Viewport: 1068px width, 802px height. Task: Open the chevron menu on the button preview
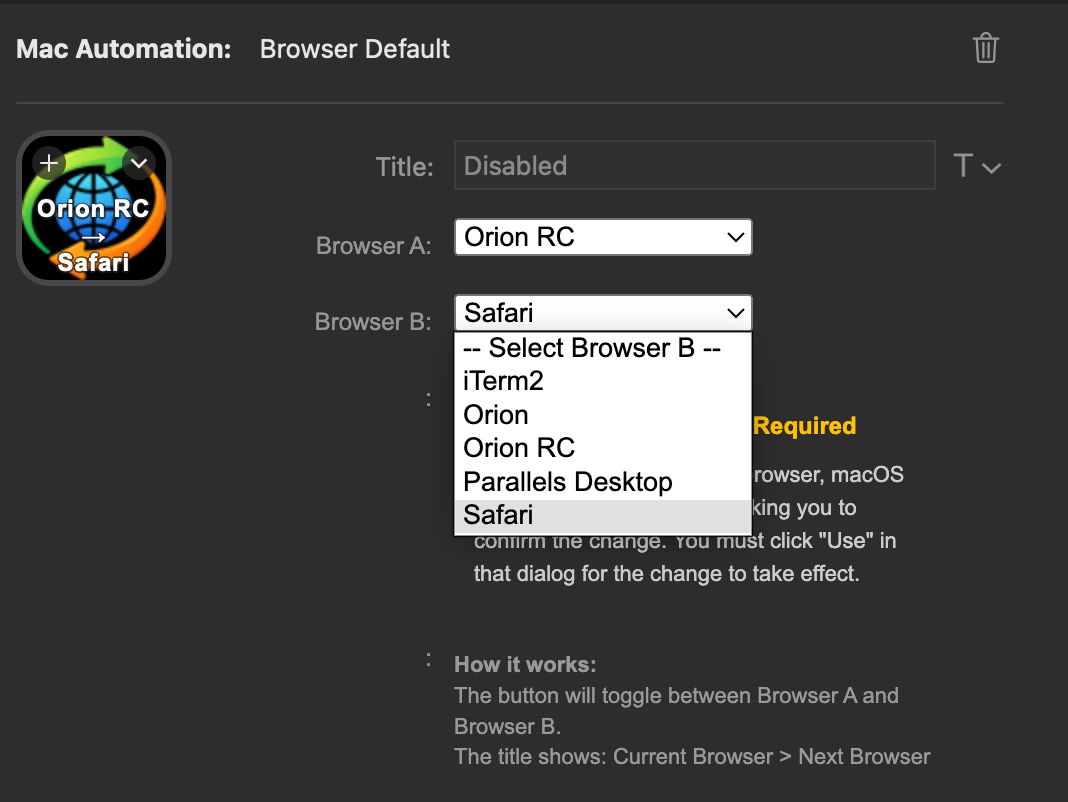point(138,163)
